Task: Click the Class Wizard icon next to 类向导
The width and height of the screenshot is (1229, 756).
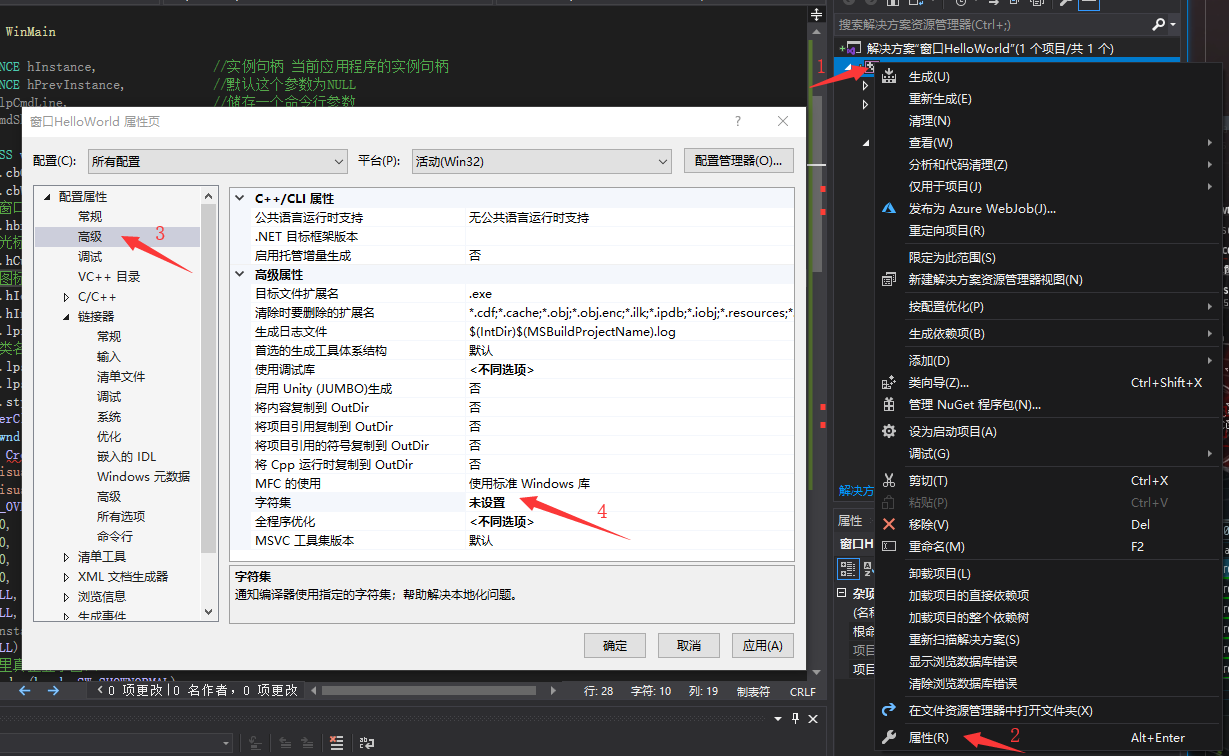Action: point(888,382)
